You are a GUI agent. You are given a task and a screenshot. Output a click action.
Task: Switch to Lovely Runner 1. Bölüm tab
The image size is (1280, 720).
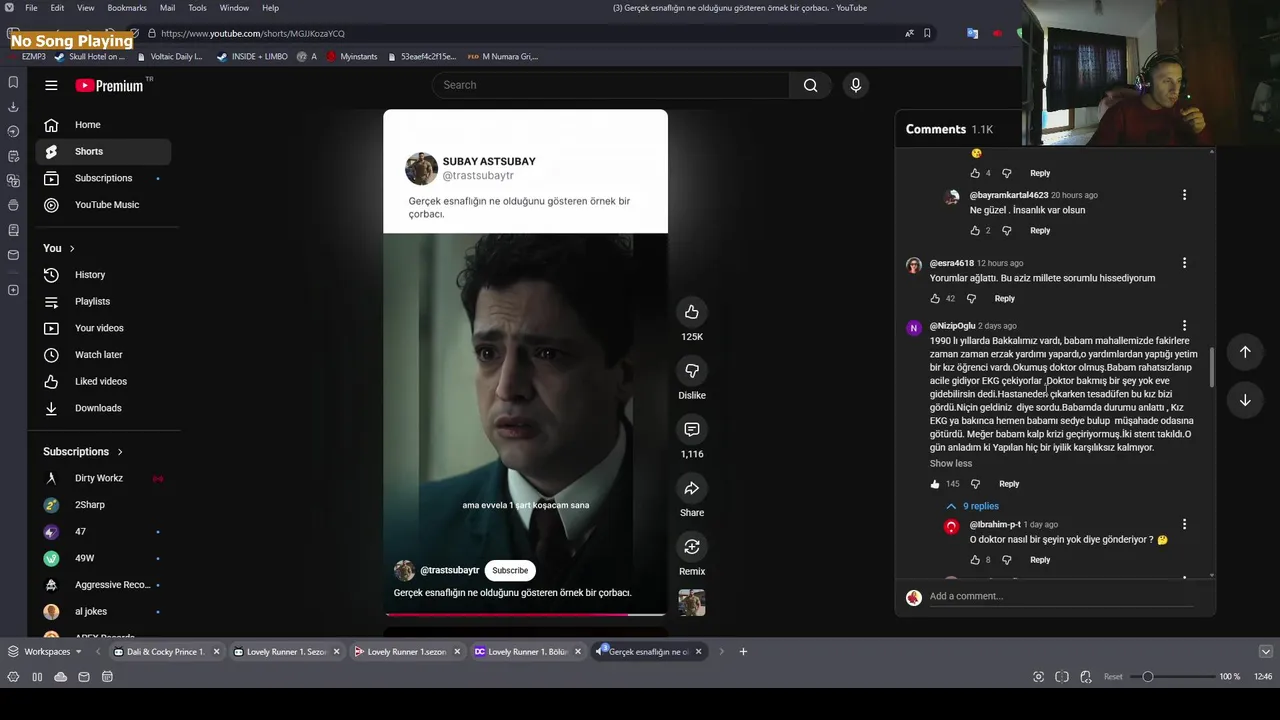click(x=527, y=652)
